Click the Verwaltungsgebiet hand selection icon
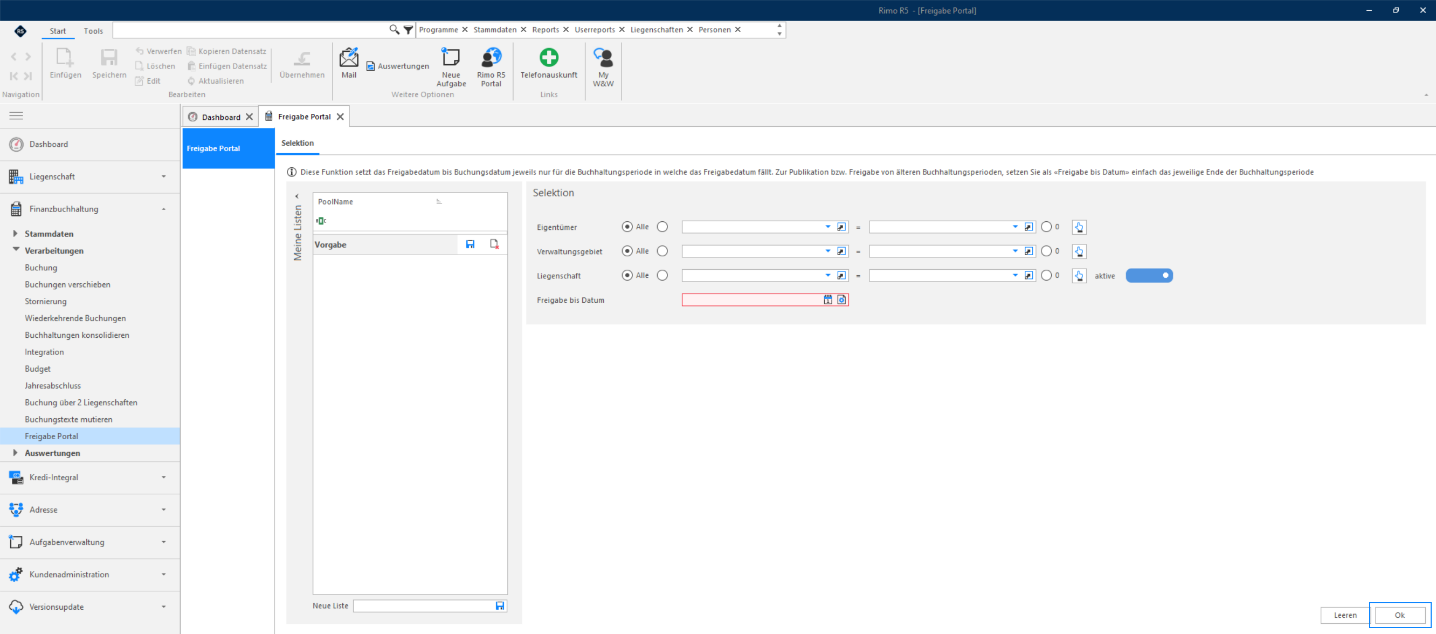This screenshot has height=634, width=1436. pyautogui.click(x=1079, y=251)
